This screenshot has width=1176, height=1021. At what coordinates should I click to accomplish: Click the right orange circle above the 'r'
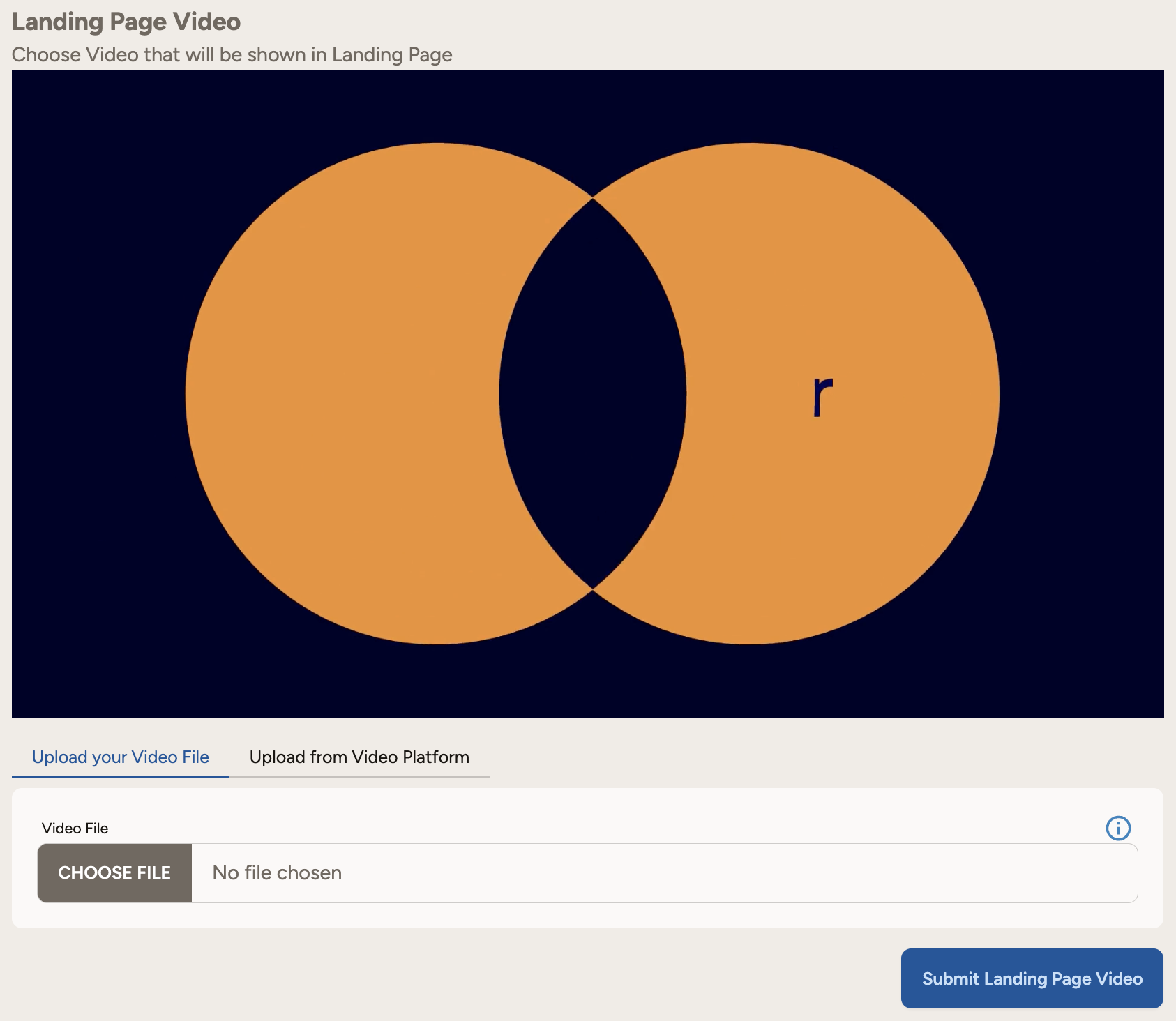coord(823,279)
